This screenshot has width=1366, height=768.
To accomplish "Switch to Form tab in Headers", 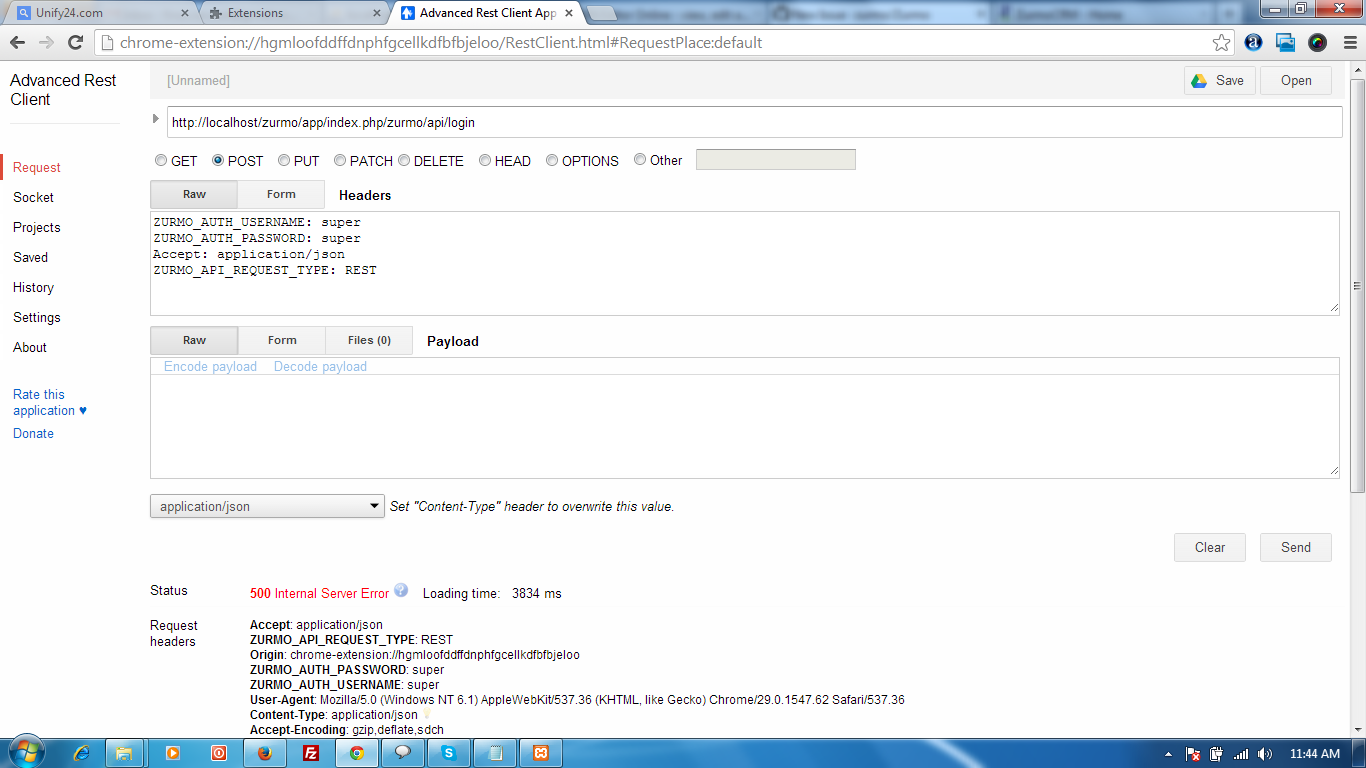I will [281, 194].
